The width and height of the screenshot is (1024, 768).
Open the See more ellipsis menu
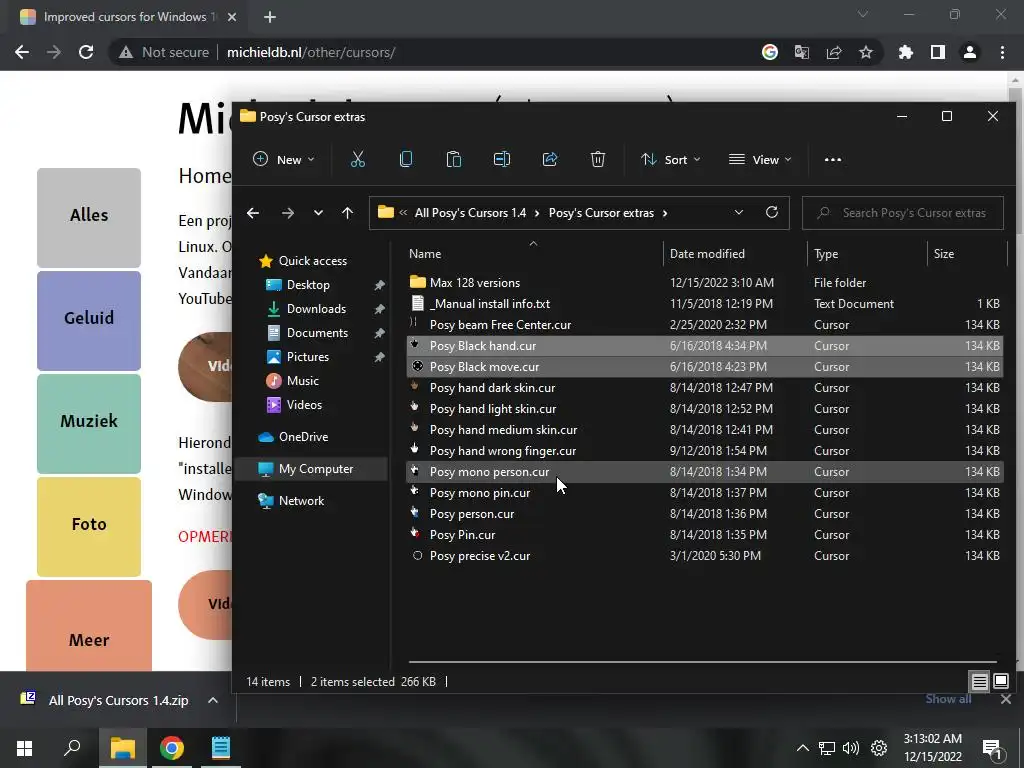pos(833,159)
